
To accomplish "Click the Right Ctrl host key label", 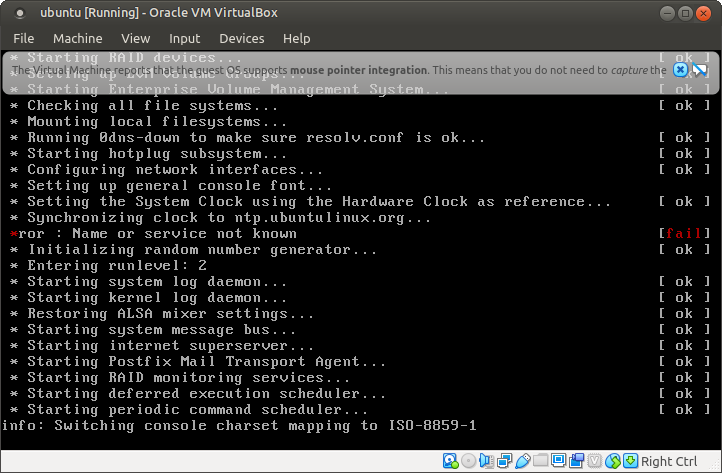I will (x=669, y=461).
